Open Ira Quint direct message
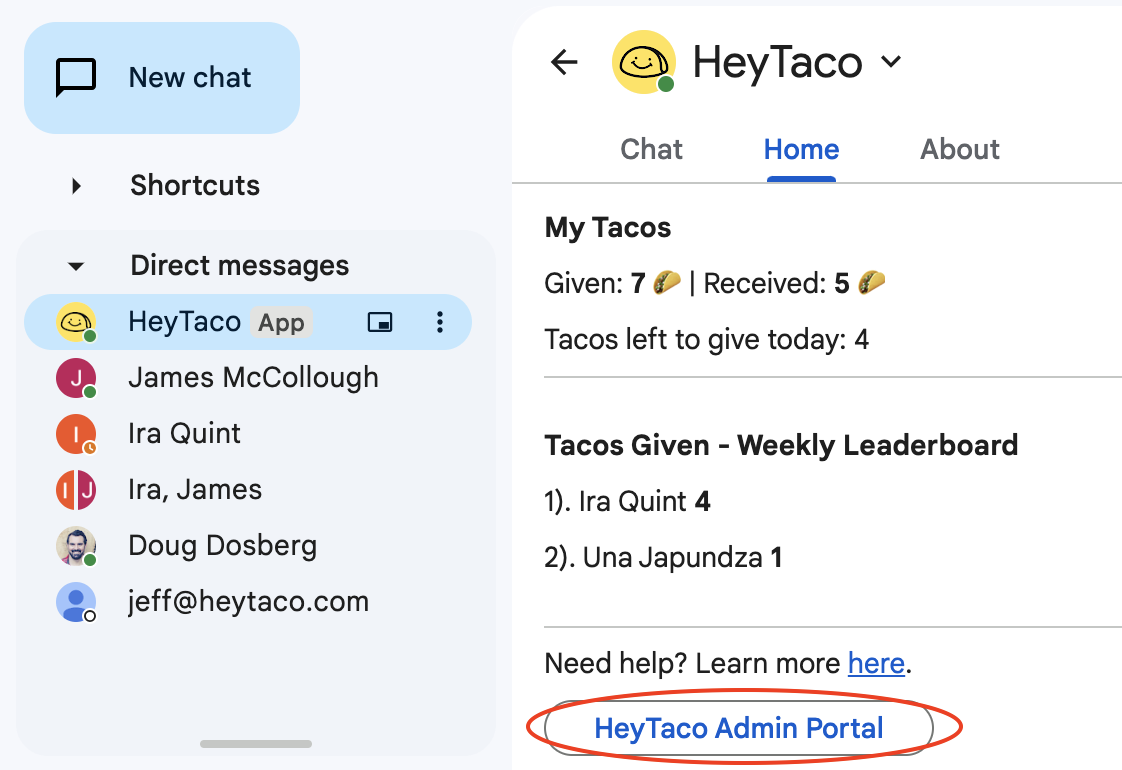The image size is (1122, 770). tap(248, 434)
